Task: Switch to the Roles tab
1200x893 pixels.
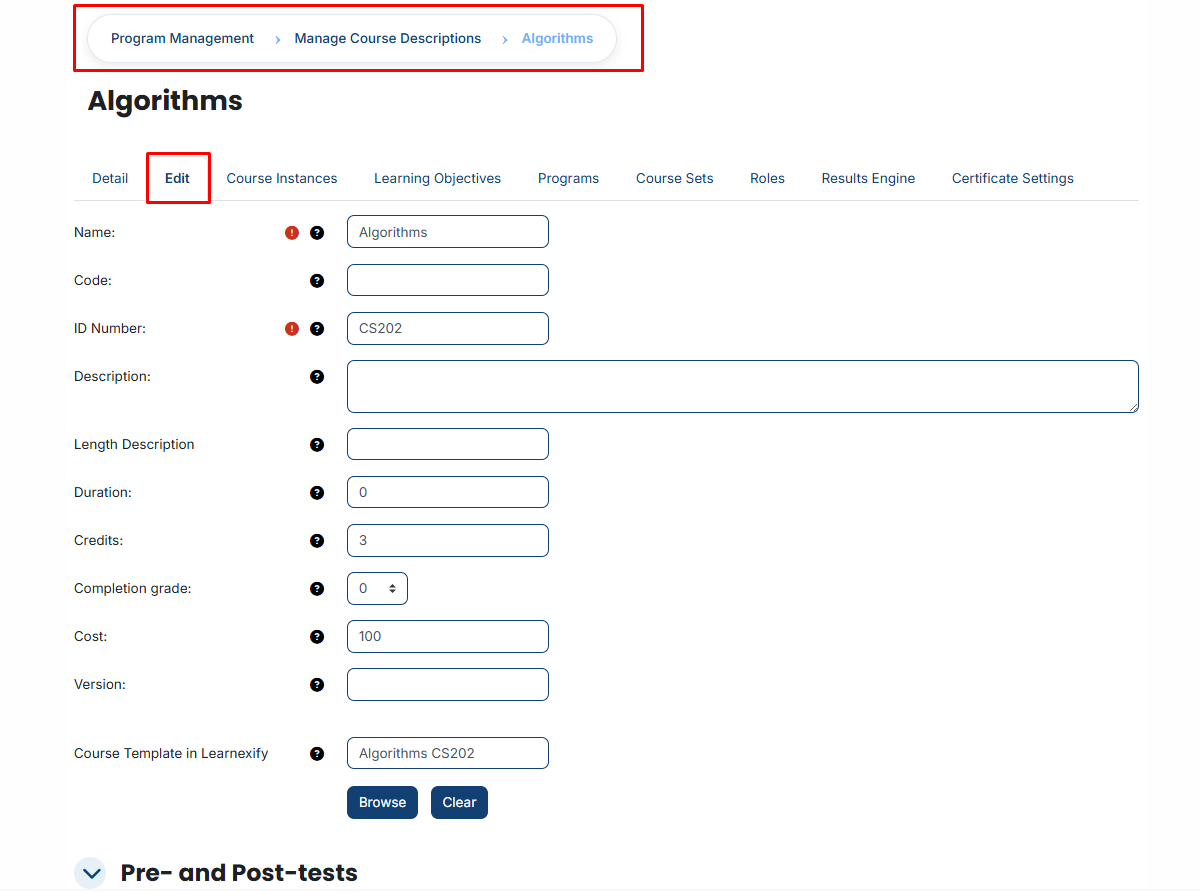Action: click(767, 179)
